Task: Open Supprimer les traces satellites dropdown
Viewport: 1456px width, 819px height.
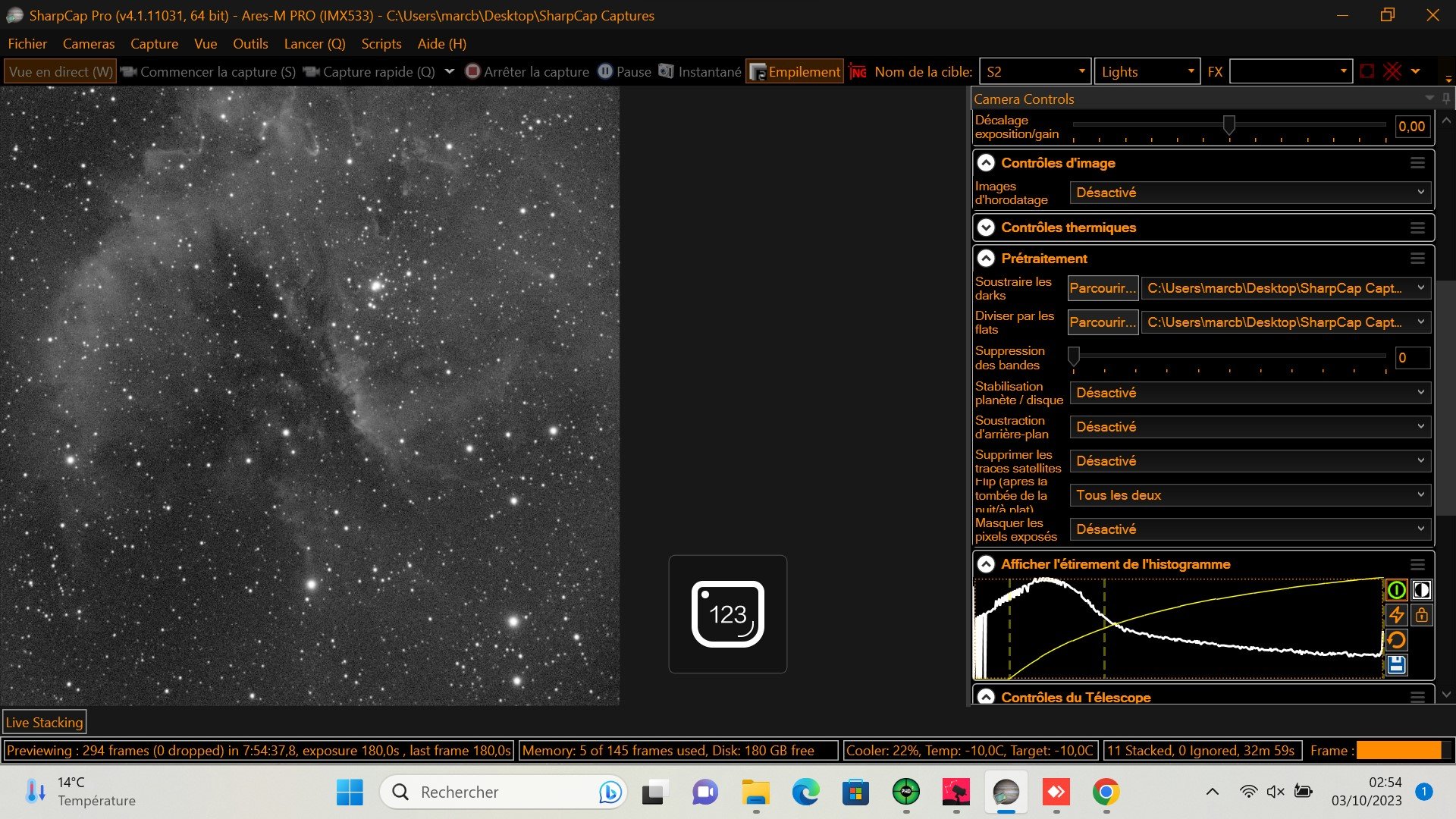Action: click(1250, 461)
